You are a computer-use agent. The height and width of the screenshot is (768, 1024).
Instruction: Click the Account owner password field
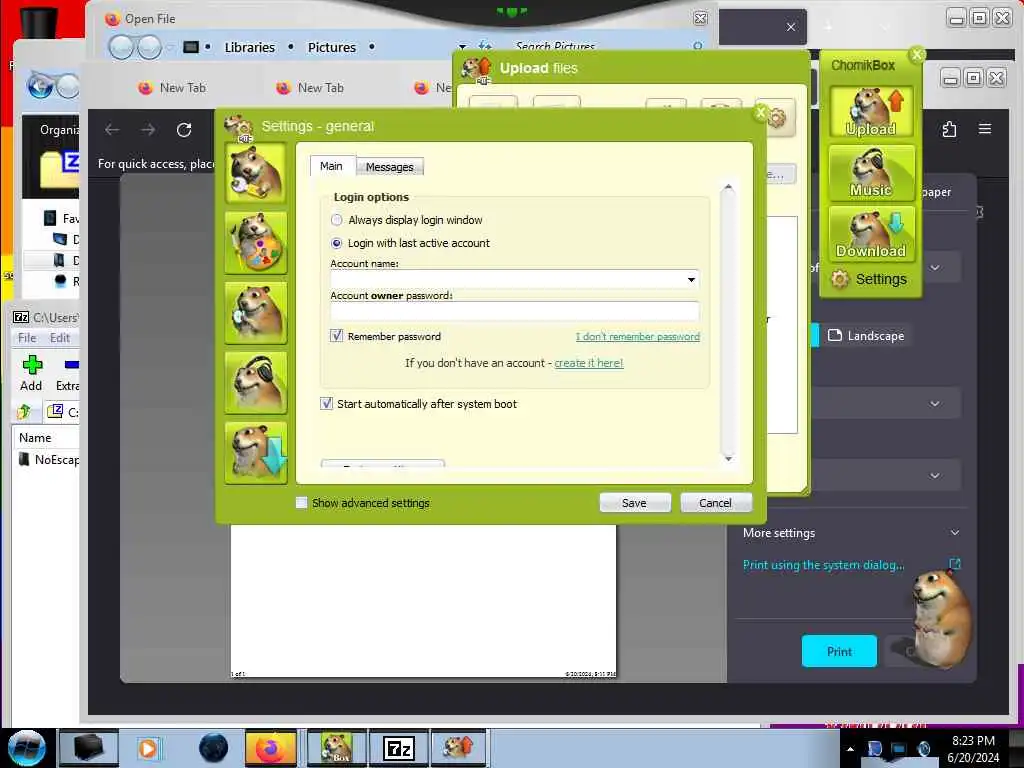click(515, 312)
